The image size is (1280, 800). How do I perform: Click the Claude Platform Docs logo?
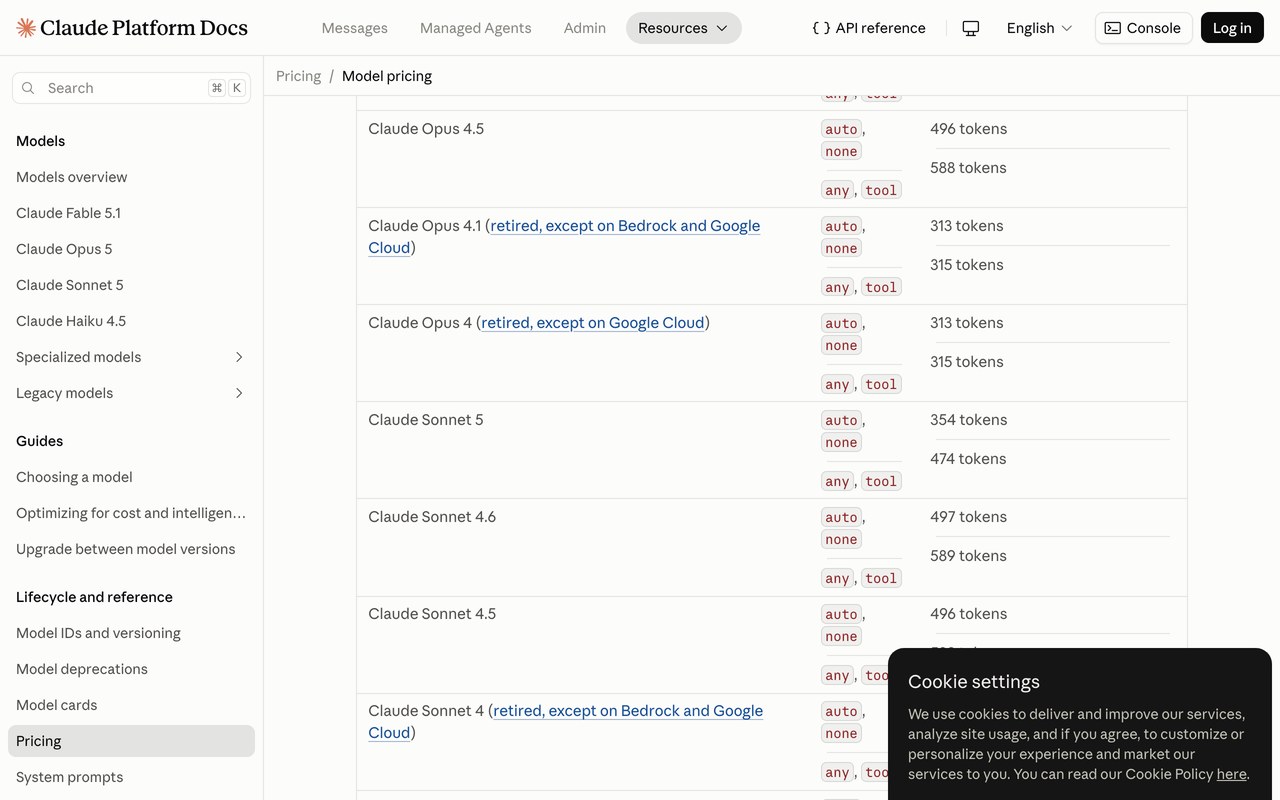(x=132, y=28)
